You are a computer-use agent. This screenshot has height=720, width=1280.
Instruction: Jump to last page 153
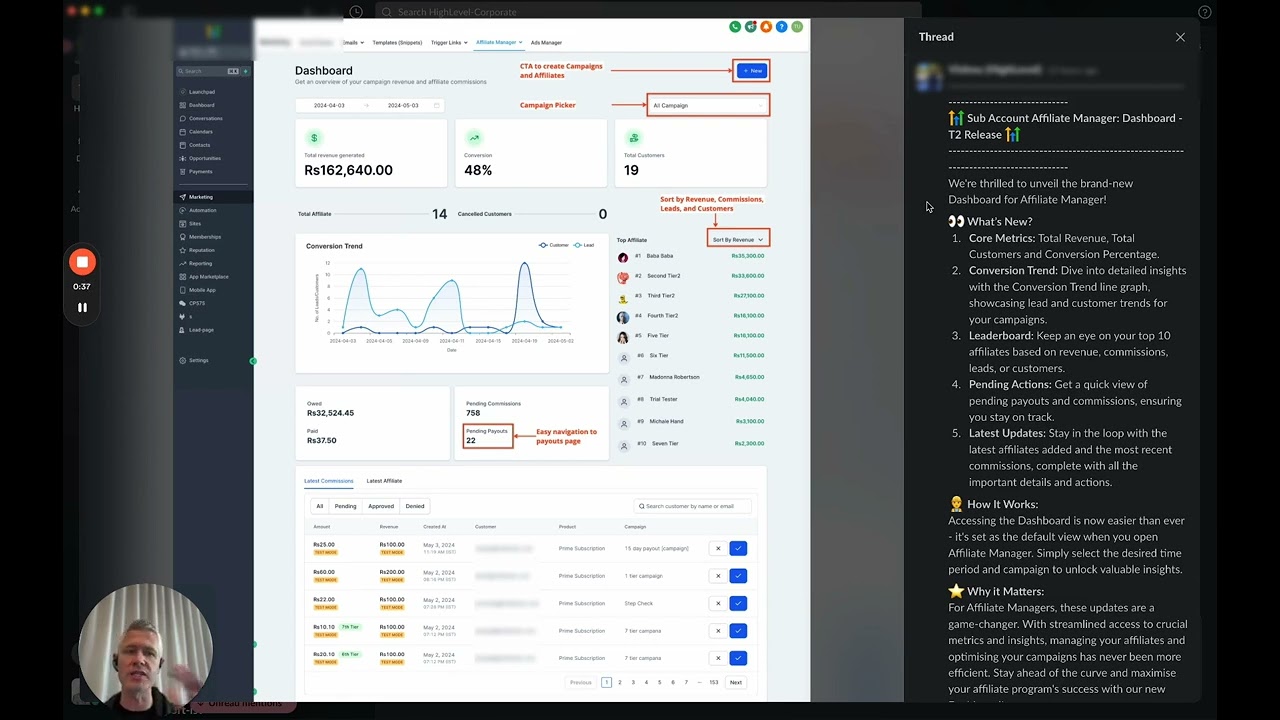[x=714, y=682]
